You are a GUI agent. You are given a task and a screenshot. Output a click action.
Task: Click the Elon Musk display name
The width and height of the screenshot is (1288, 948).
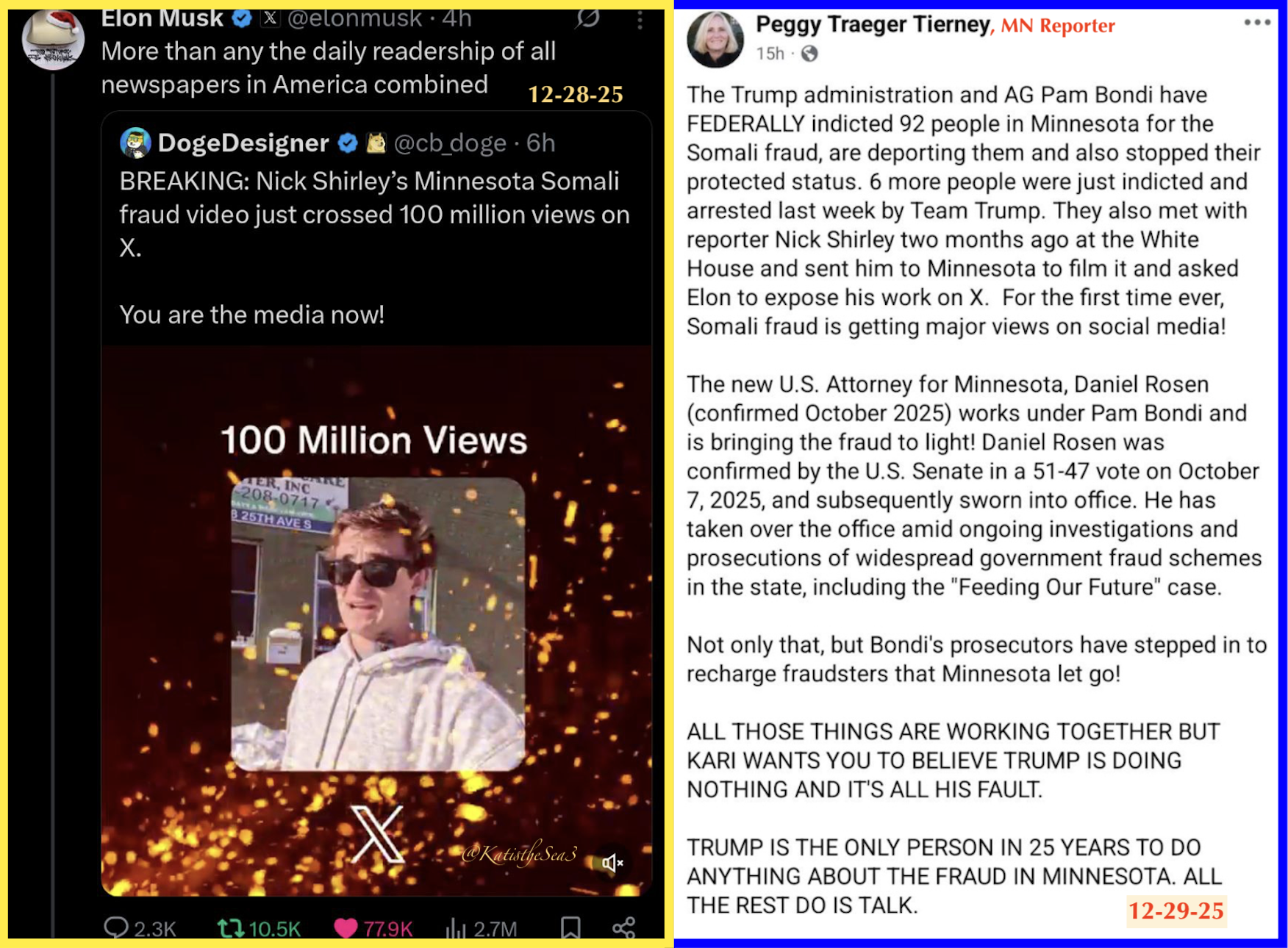pyautogui.click(x=162, y=18)
